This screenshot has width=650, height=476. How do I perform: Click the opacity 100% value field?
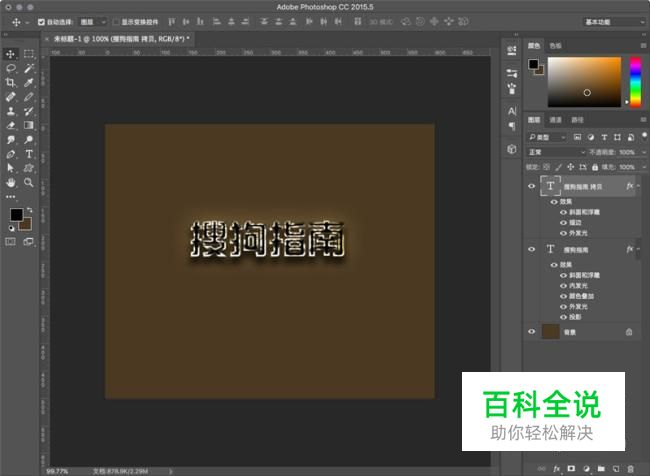pos(627,152)
